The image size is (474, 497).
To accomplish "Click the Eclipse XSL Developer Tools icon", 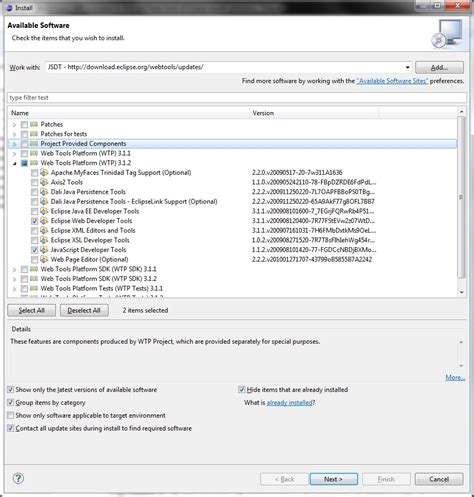I will (44, 240).
